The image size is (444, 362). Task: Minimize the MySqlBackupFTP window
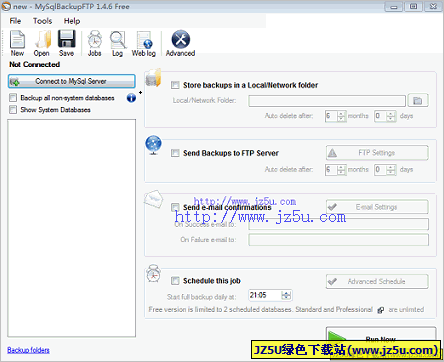(394, 6)
